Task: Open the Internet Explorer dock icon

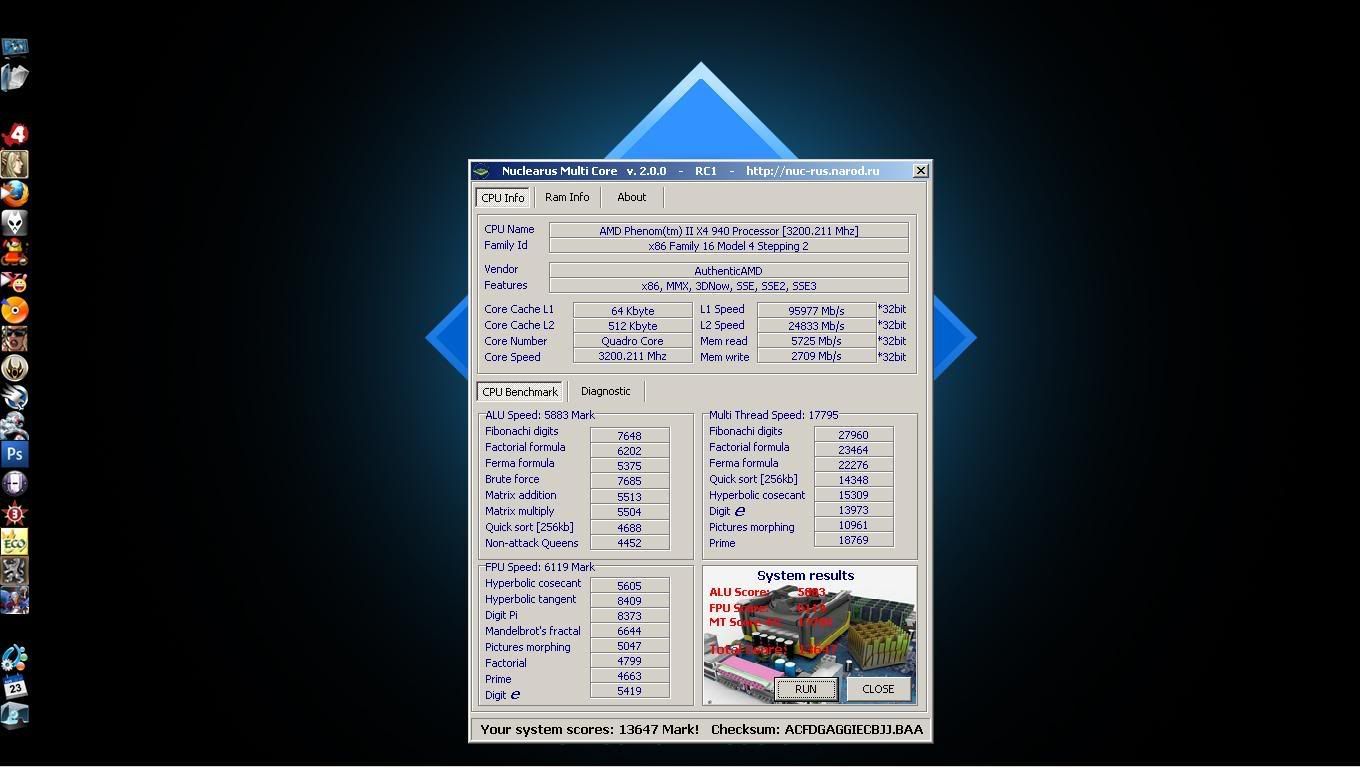Action: click(15, 716)
